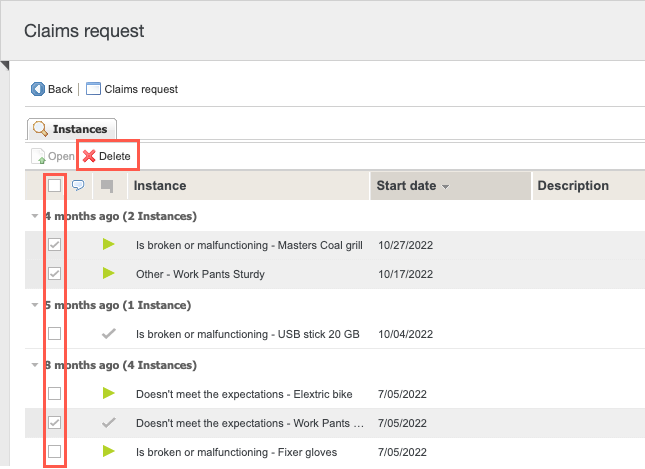Check the Elextric bike row checkbox
Screen dimensions: 645x469
(x=55, y=393)
